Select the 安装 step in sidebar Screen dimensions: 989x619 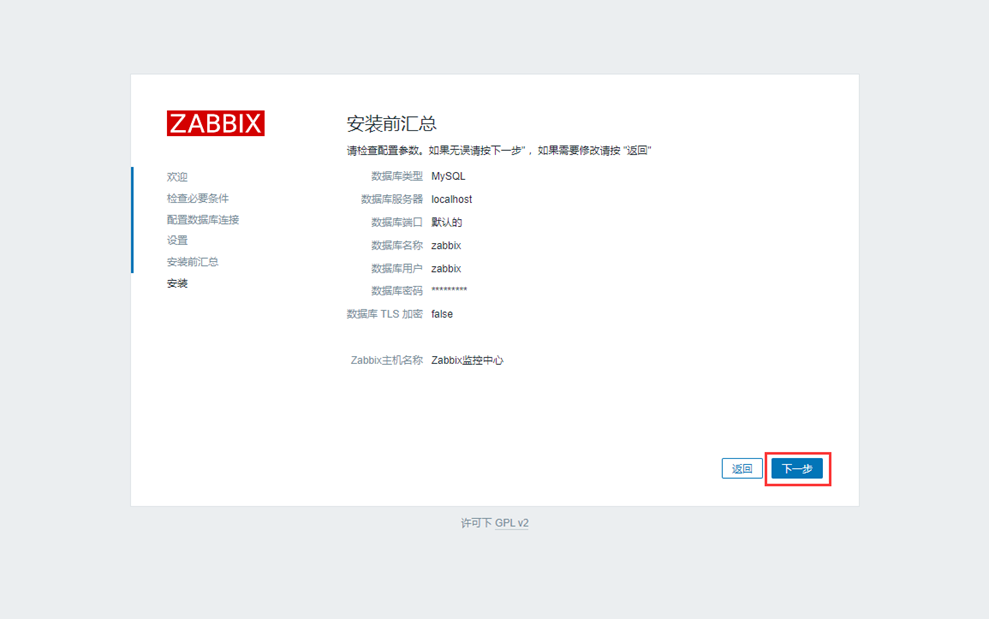coord(177,283)
